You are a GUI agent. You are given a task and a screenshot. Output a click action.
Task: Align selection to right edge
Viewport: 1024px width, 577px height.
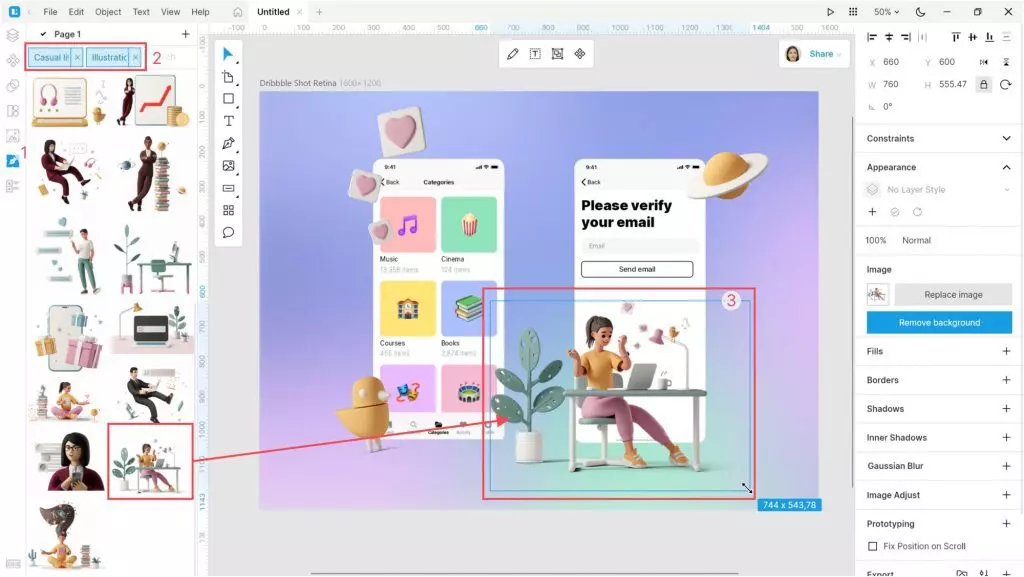[906, 37]
